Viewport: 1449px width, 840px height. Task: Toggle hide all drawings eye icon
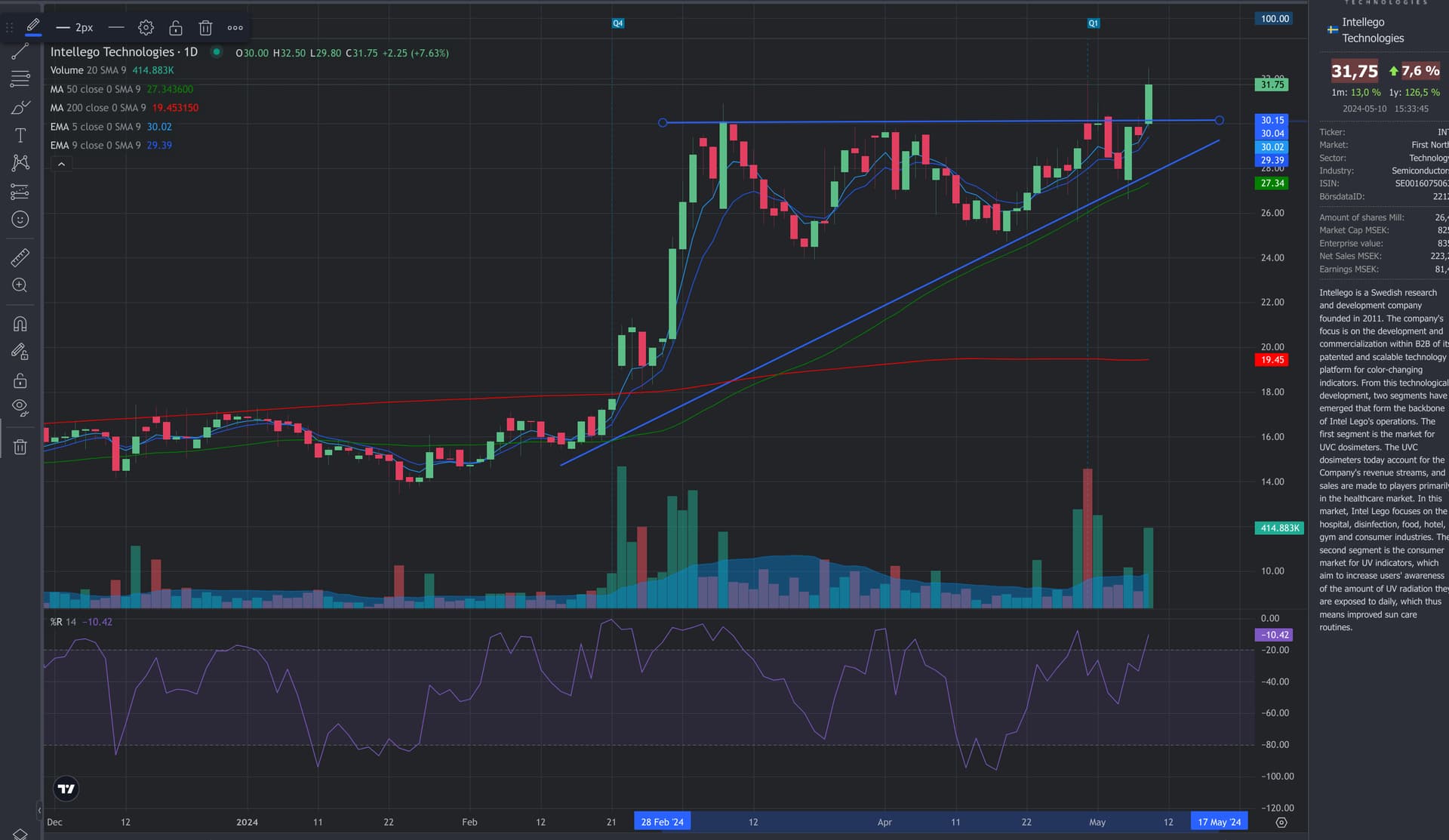[x=20, y=408]
